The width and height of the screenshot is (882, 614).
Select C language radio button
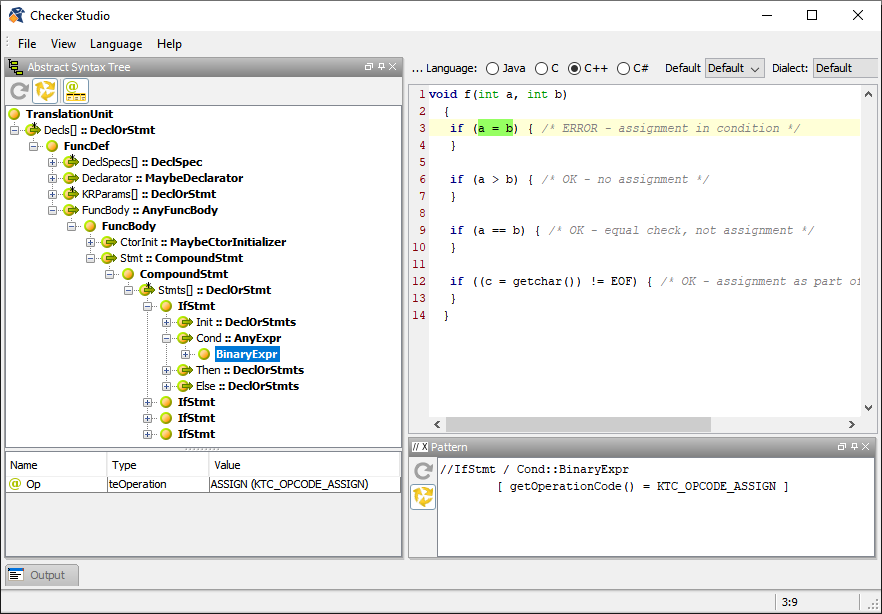(541, 69)
